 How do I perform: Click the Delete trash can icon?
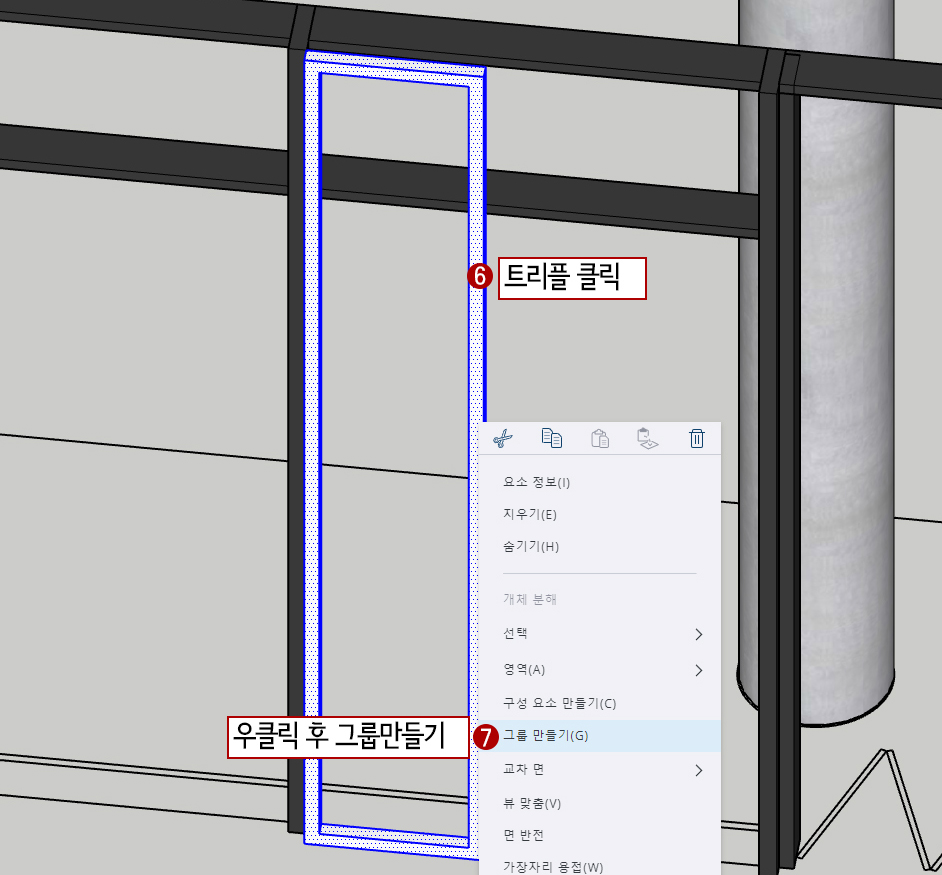[697, 439]
